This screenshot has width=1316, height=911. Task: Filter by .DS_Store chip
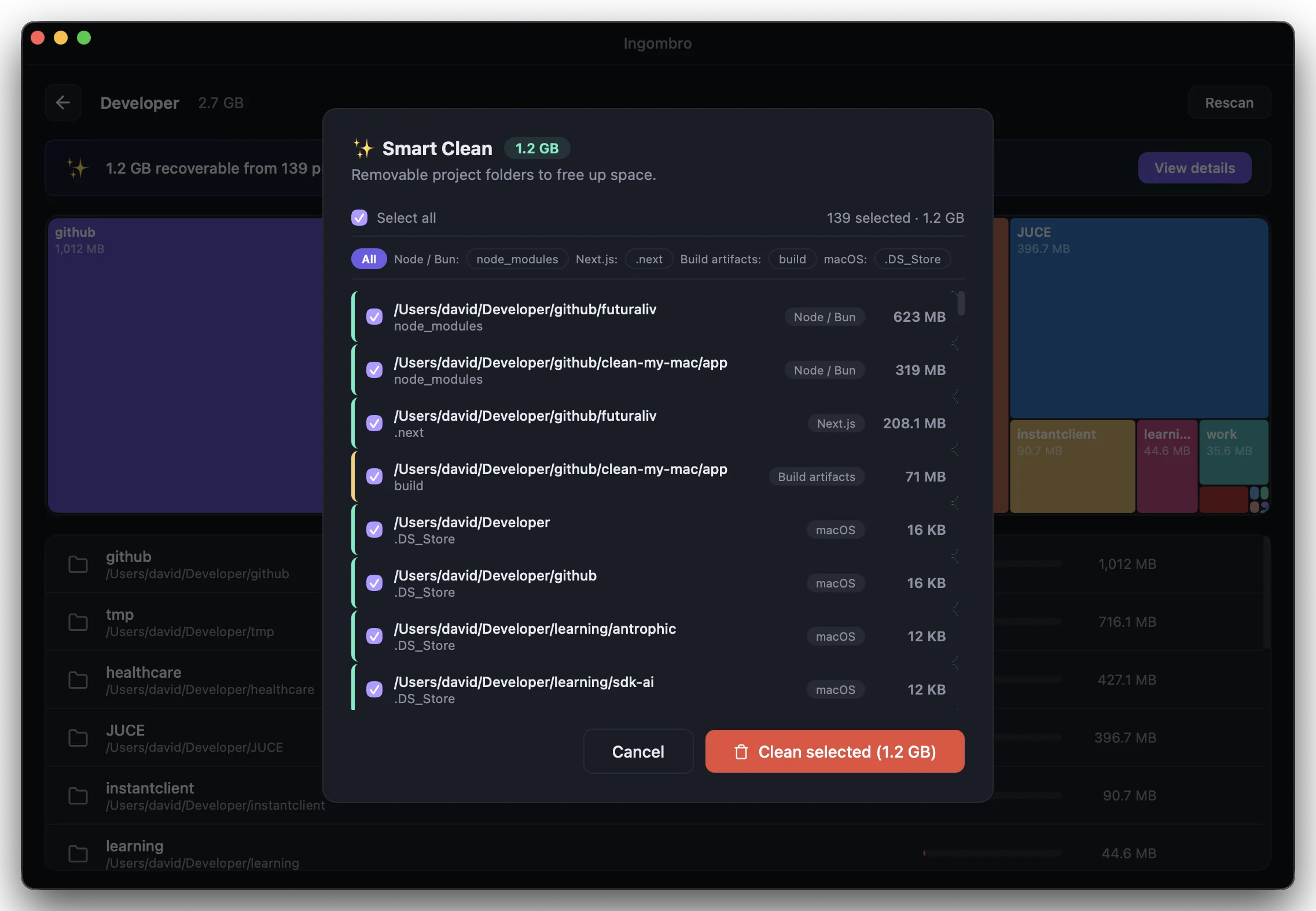click(912, 259)
